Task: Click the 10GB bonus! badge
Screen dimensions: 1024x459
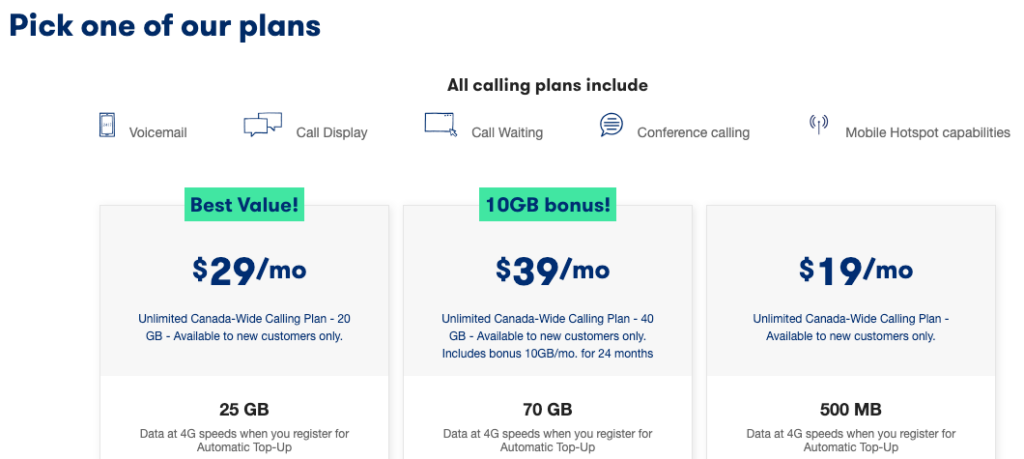Action: tap(548, 205)
